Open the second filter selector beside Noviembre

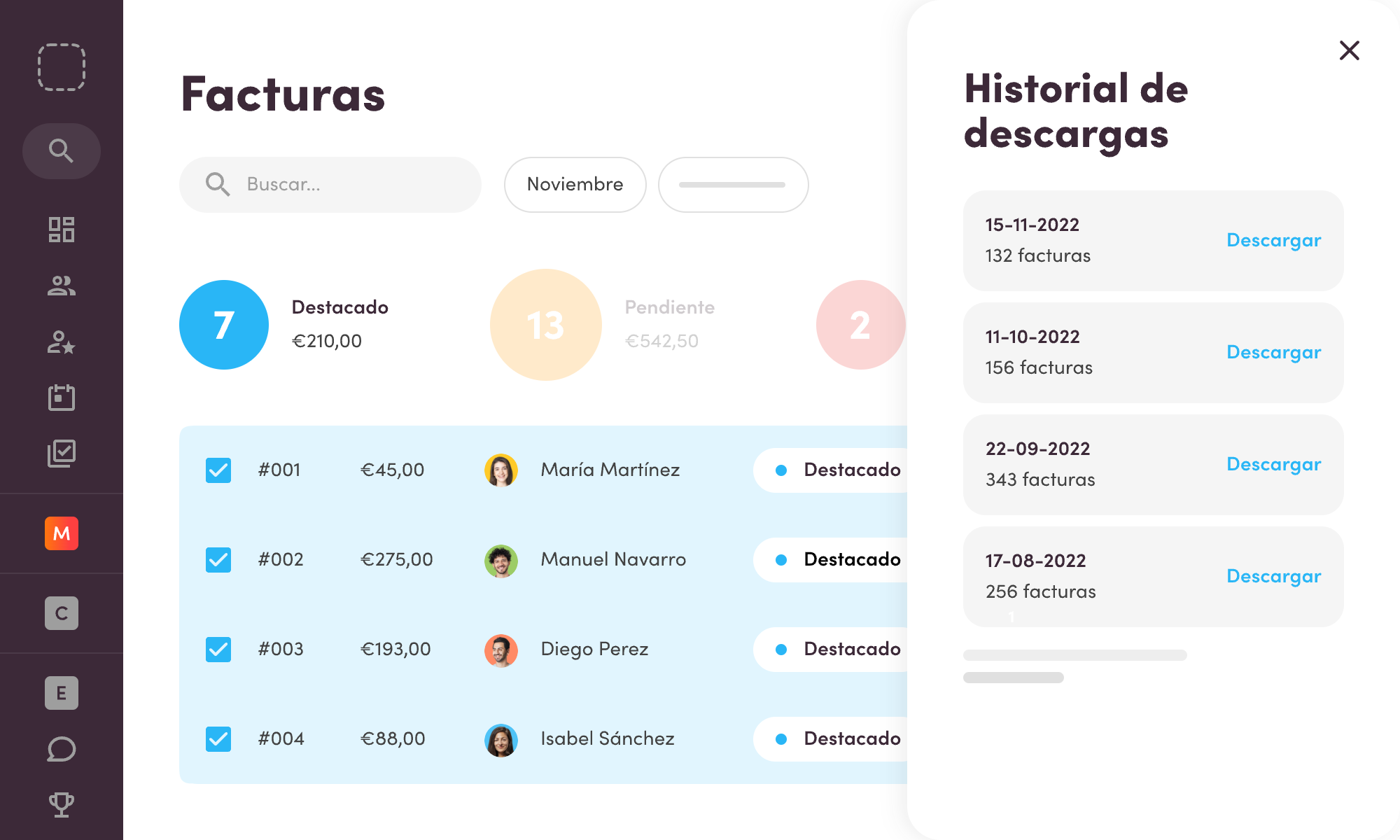733,184
